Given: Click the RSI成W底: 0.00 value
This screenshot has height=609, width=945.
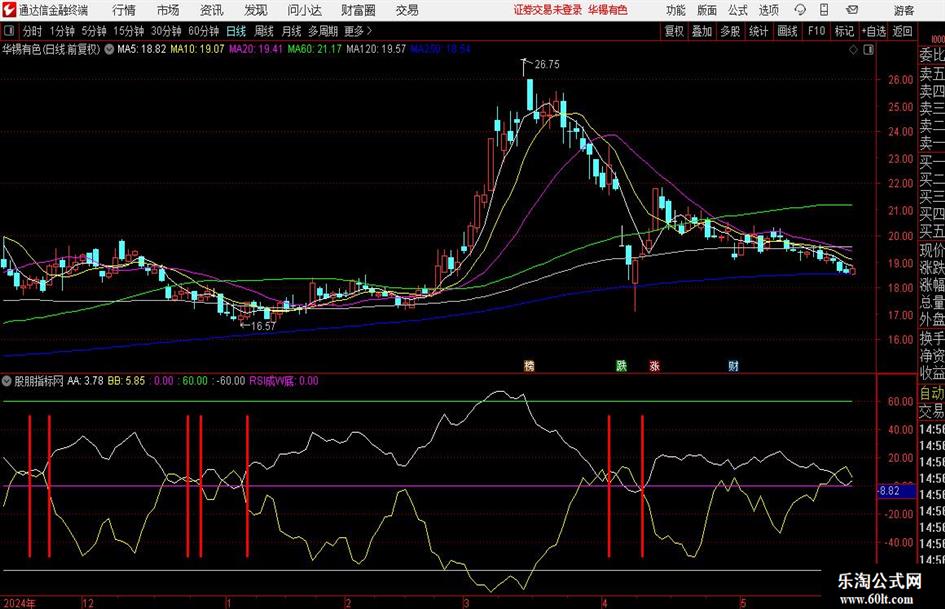Looking at the screenshot, I should coord(283,381).
